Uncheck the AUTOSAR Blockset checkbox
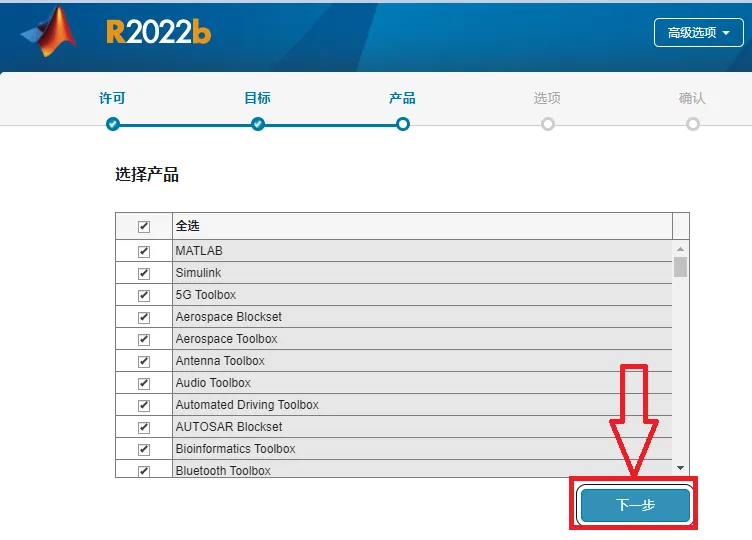Screen dimensions: 752x540 [144, 427]
